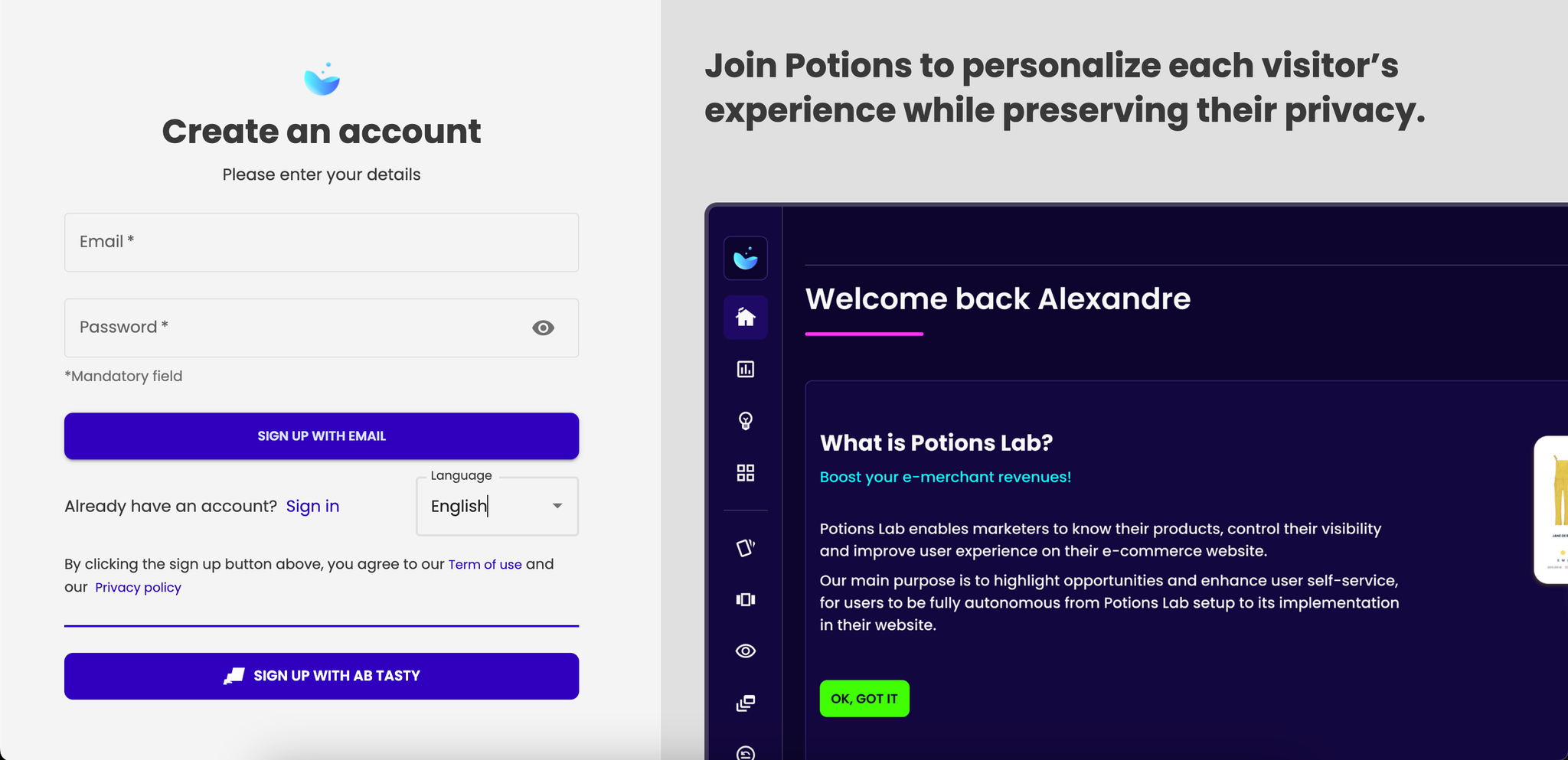Screen dimensions: 1568x760
Task: Open the Privacy policy link
Action: (138, 587)
